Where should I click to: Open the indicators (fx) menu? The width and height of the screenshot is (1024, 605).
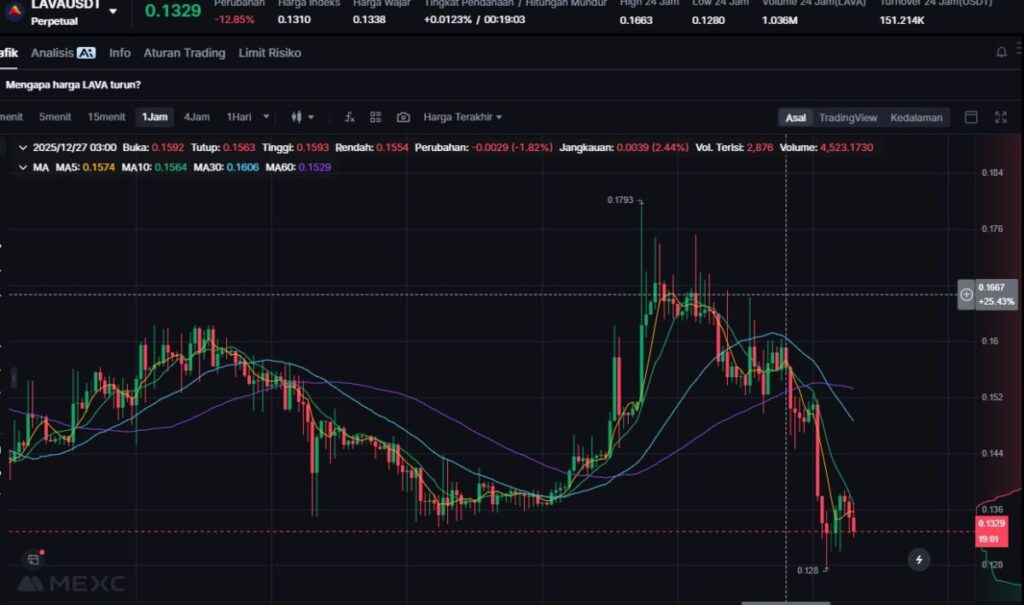pyautogui.click(x=350, y=117)
